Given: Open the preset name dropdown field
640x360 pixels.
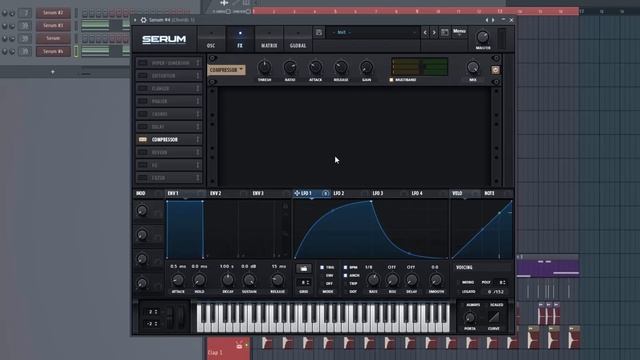Looking at the screenshot, I should 373,32.
